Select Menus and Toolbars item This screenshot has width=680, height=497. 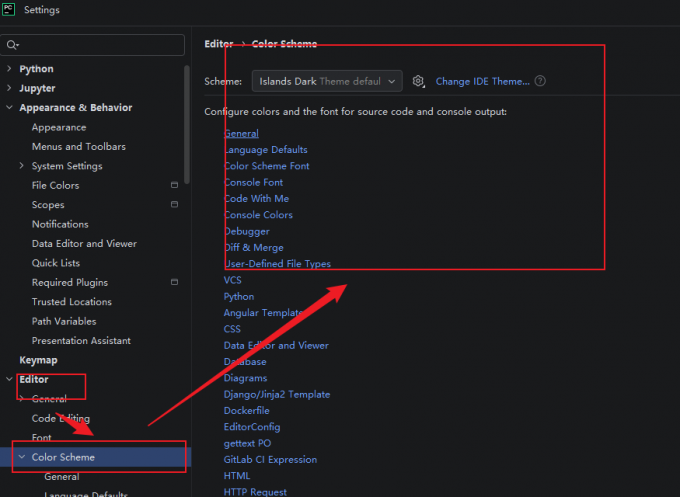point(79,147)
